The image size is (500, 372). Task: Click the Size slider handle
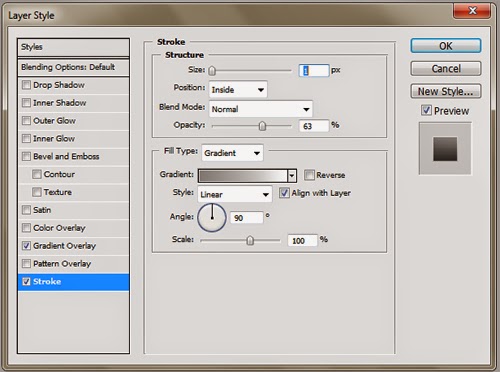(212, 71)
